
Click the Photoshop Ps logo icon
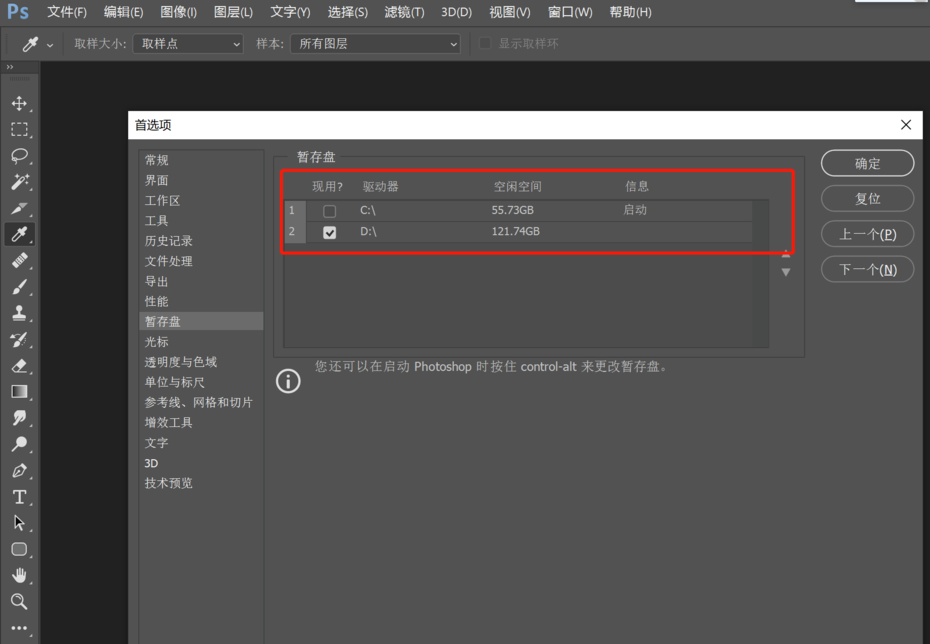pyautogui.click(x=18, y=12)
